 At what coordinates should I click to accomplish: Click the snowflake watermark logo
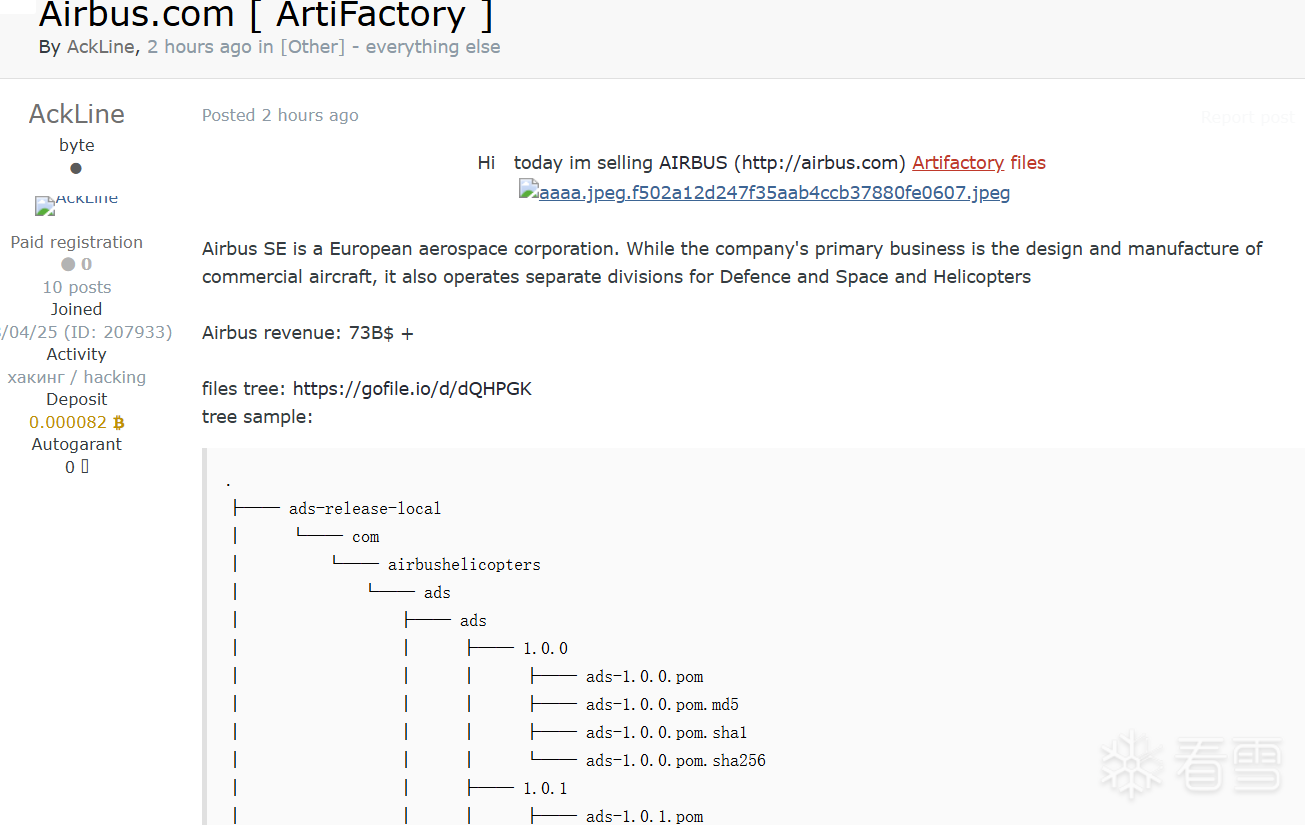point(1133,765)
